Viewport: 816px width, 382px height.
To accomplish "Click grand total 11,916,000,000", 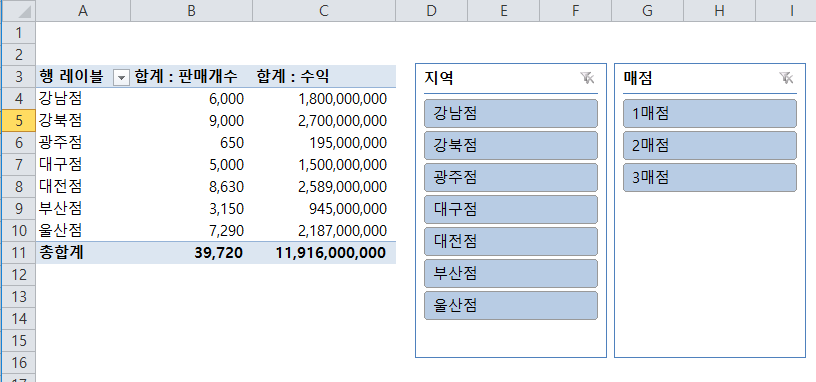I will pyautogui.click(x=324, y=252).
